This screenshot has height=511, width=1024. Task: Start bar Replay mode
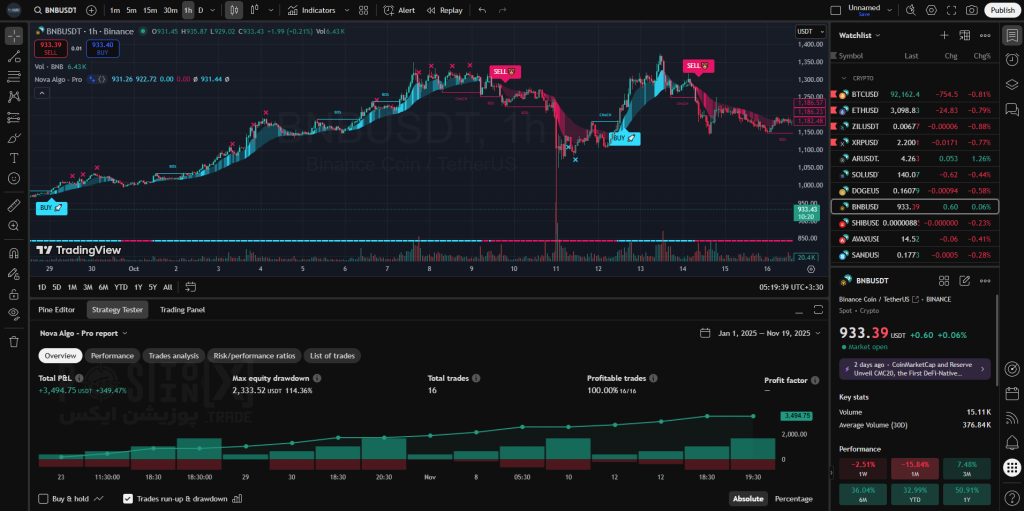[444, 10]
